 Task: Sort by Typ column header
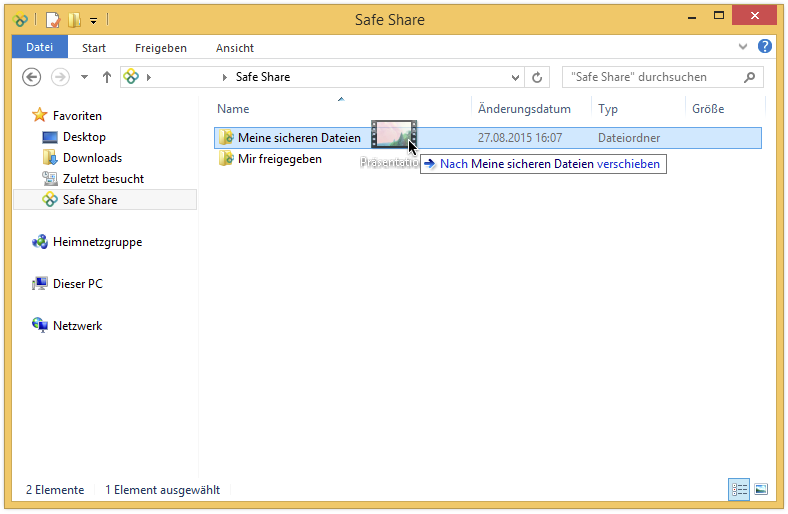pos(608,109)
